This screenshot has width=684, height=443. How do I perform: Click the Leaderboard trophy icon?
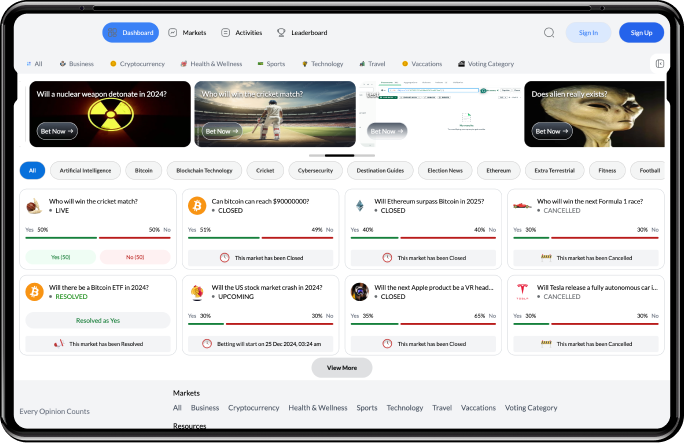coord(282,33)
